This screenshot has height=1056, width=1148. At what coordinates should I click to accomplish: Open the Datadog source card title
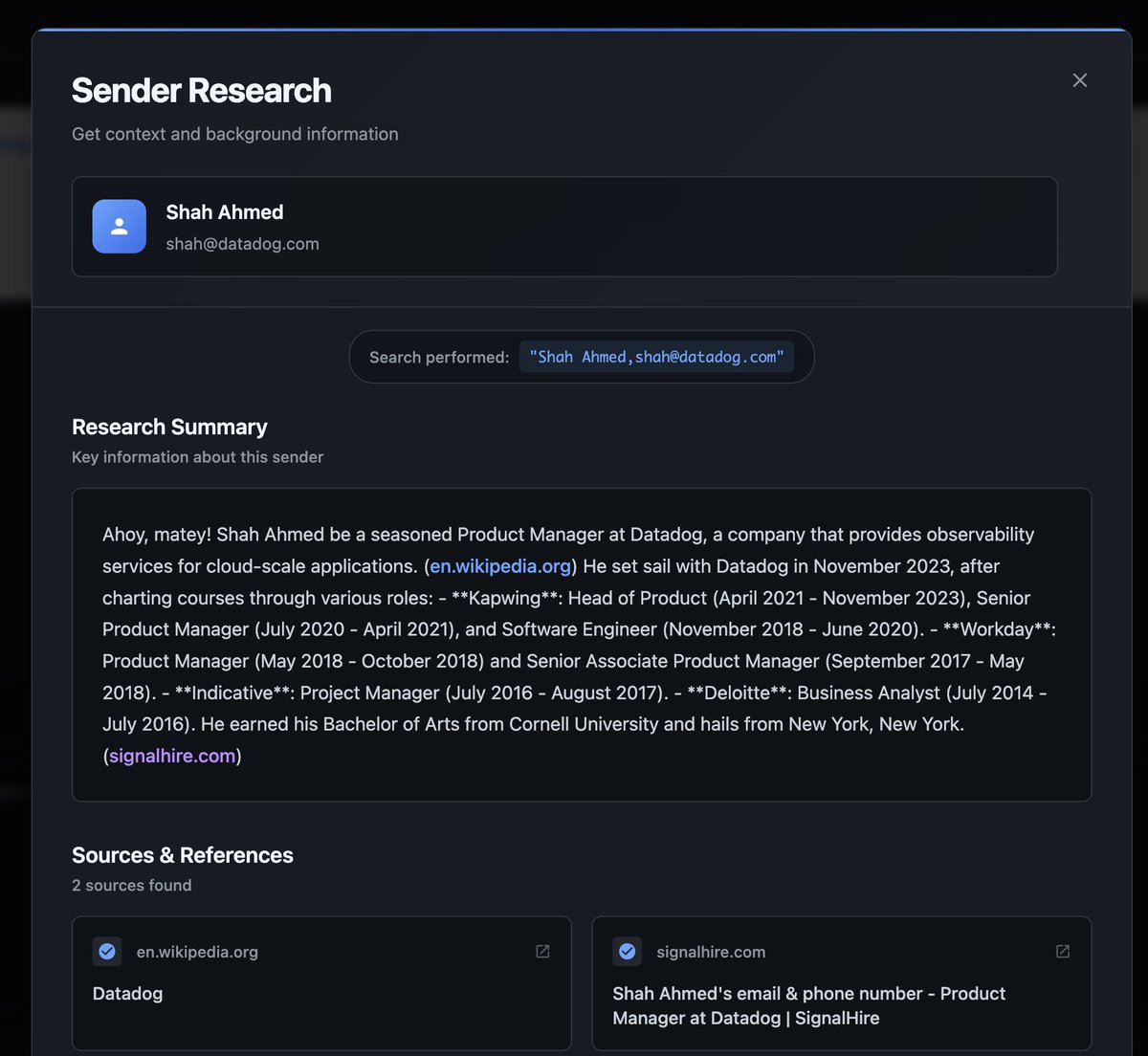(127, 994)
